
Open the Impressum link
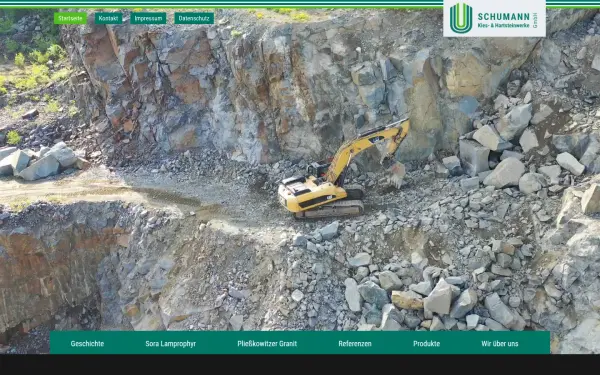(148, 18)
